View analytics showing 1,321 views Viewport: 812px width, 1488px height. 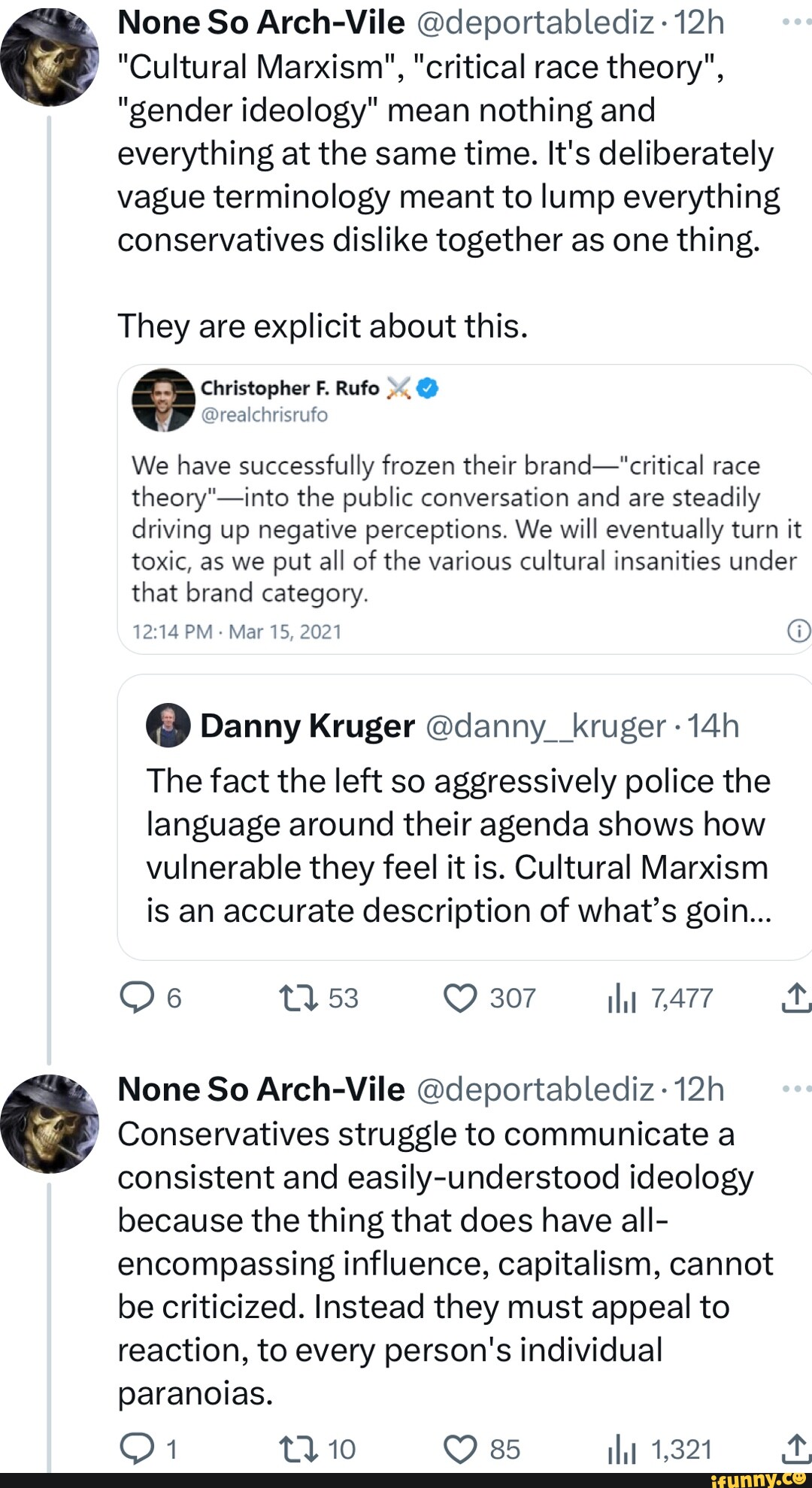pyautogui.click(x=622, y=1450)
